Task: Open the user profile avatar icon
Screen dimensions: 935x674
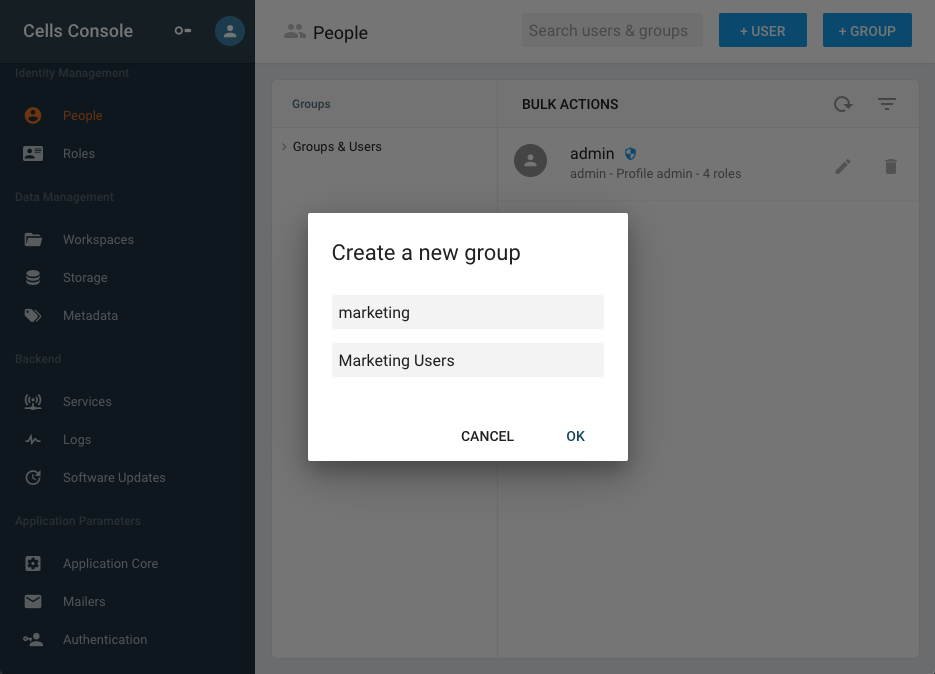Action: click(230, 31)
